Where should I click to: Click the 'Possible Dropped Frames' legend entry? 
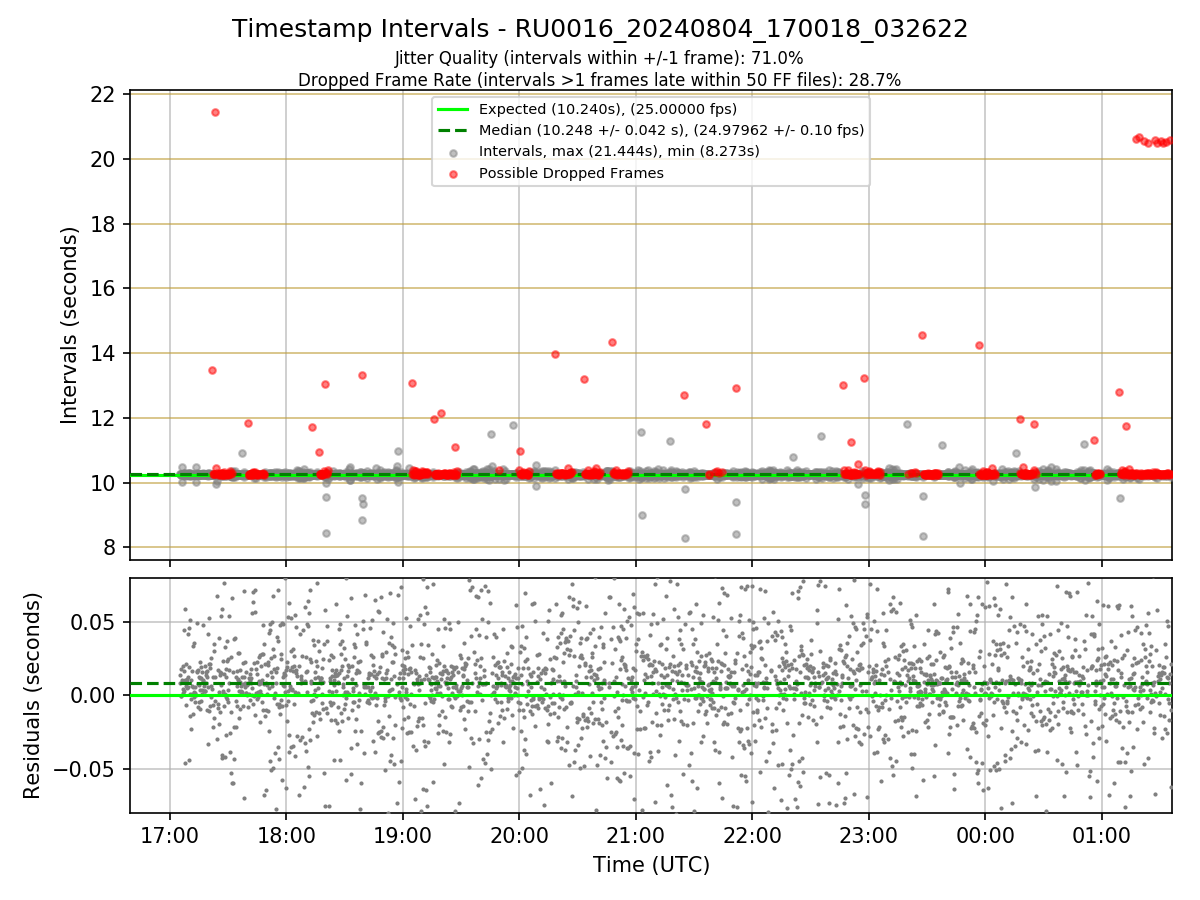point(571,173)
